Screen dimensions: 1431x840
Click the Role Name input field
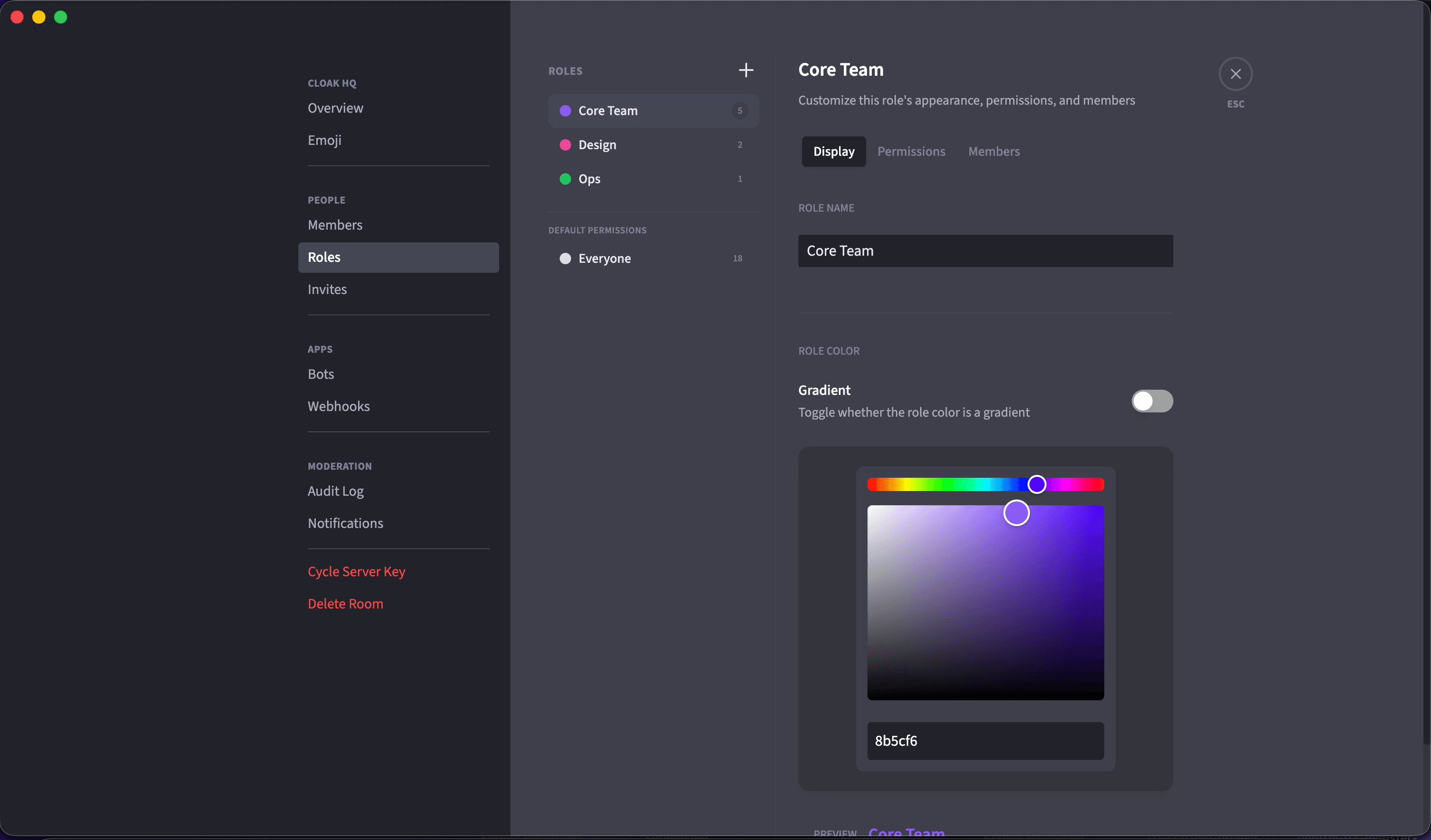(985, 251)
